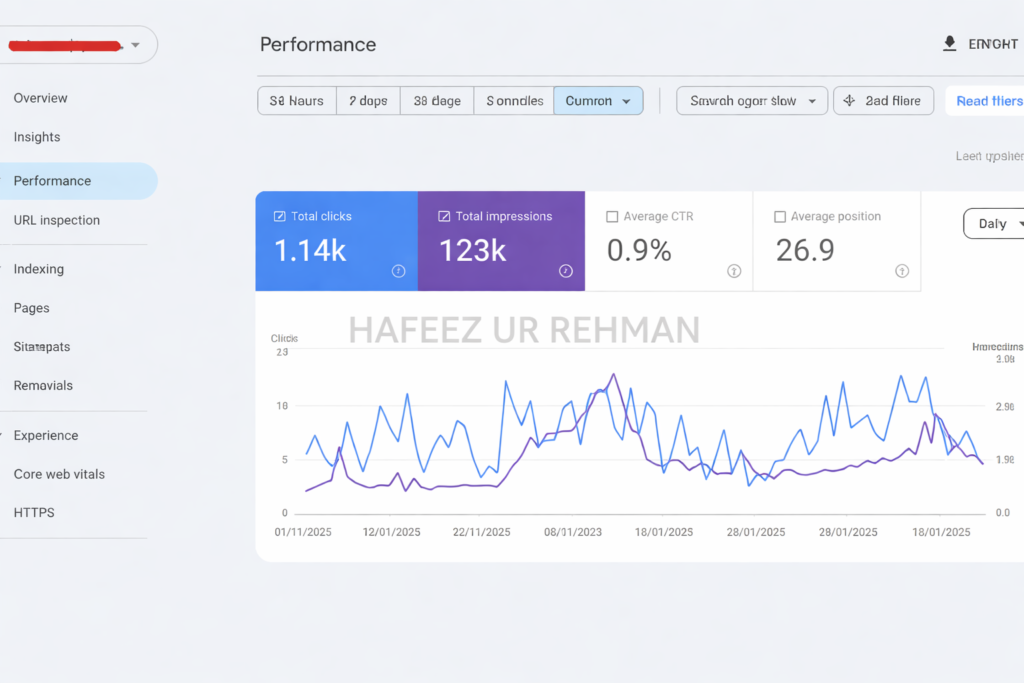Click the help icon on Average position card
The width and height of the screenshot is (1024, 683).
[x=902, y=271]
